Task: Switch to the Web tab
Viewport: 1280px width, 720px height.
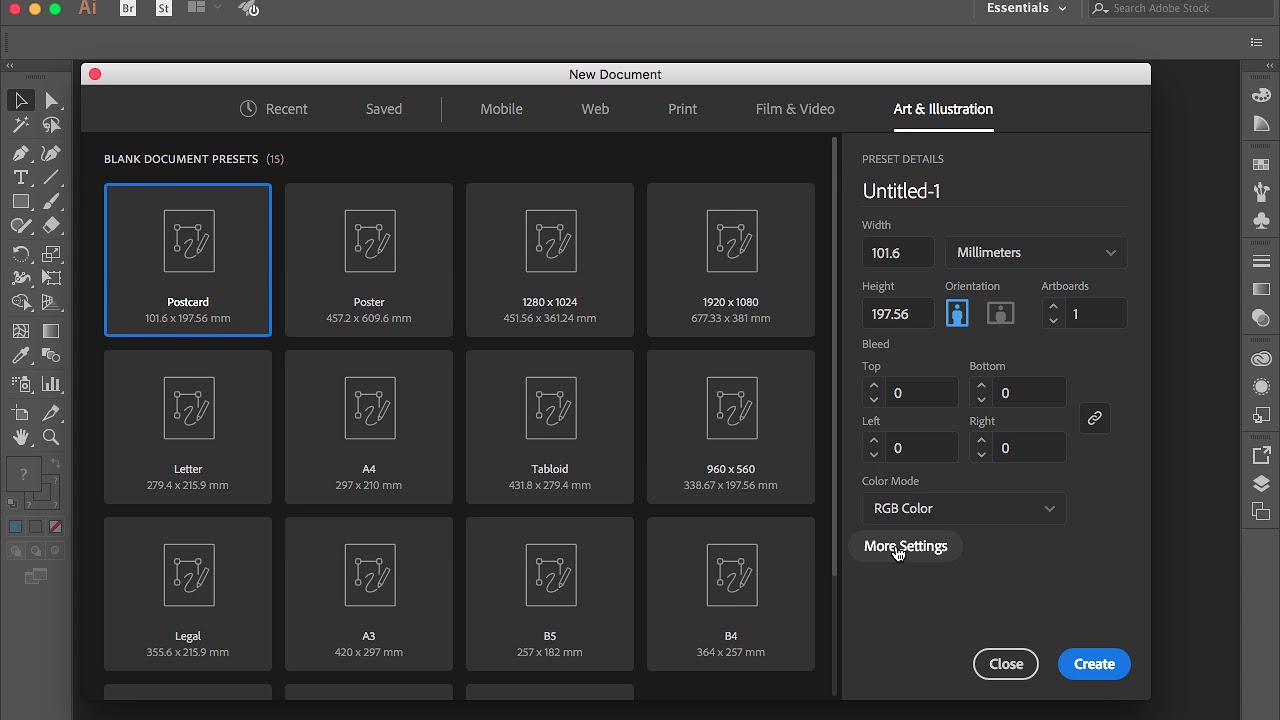Action: tap(595, 109)
